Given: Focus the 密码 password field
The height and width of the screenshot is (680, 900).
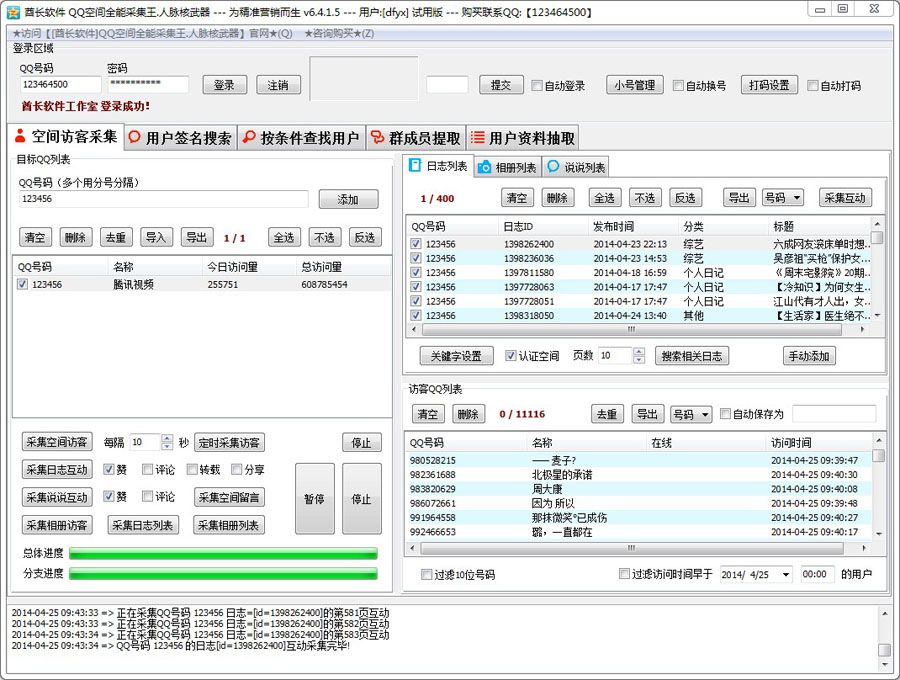Looking at the screenshot, I should pos(148,84).
